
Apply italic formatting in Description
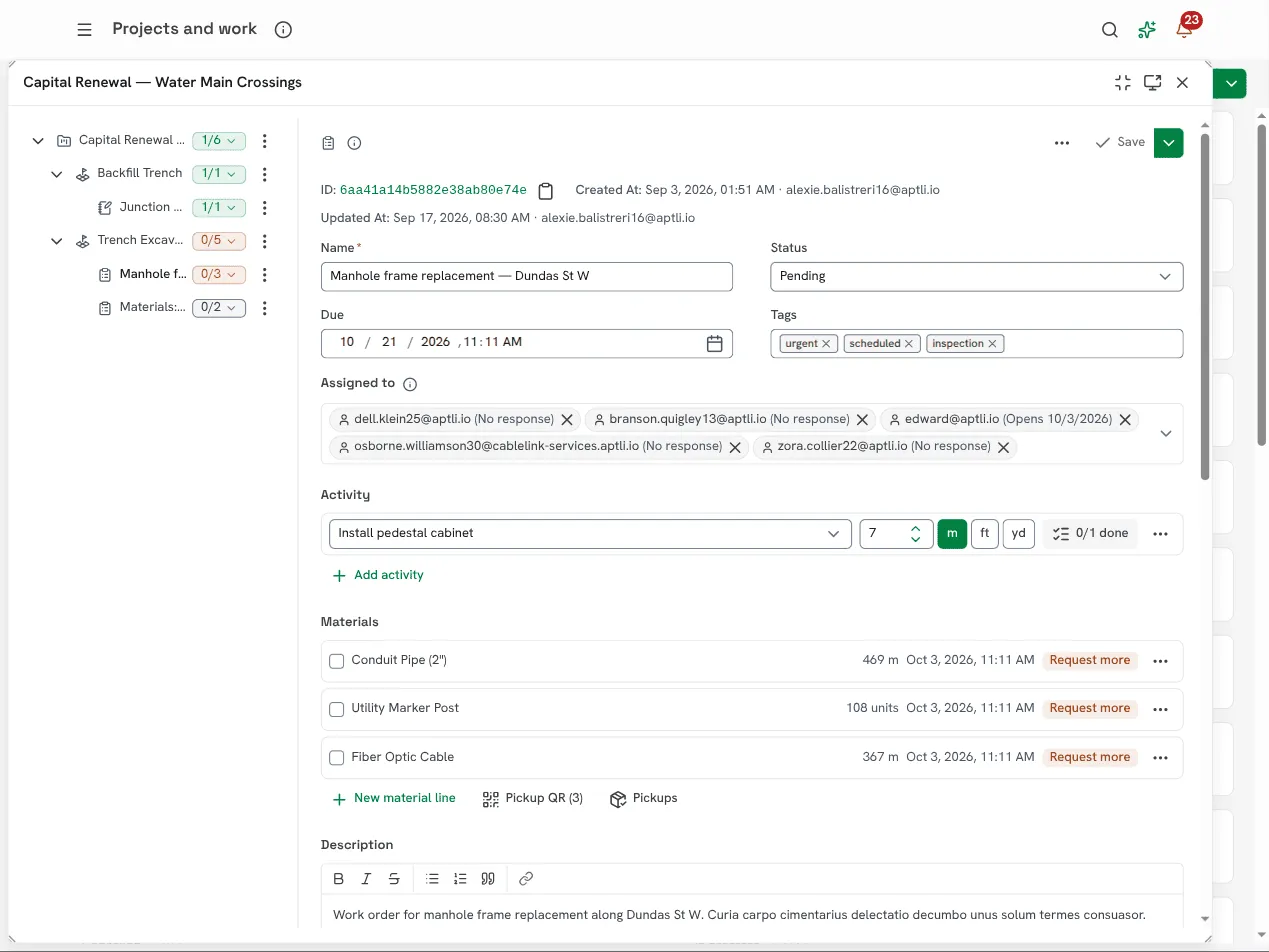click(x=366, y=879)
